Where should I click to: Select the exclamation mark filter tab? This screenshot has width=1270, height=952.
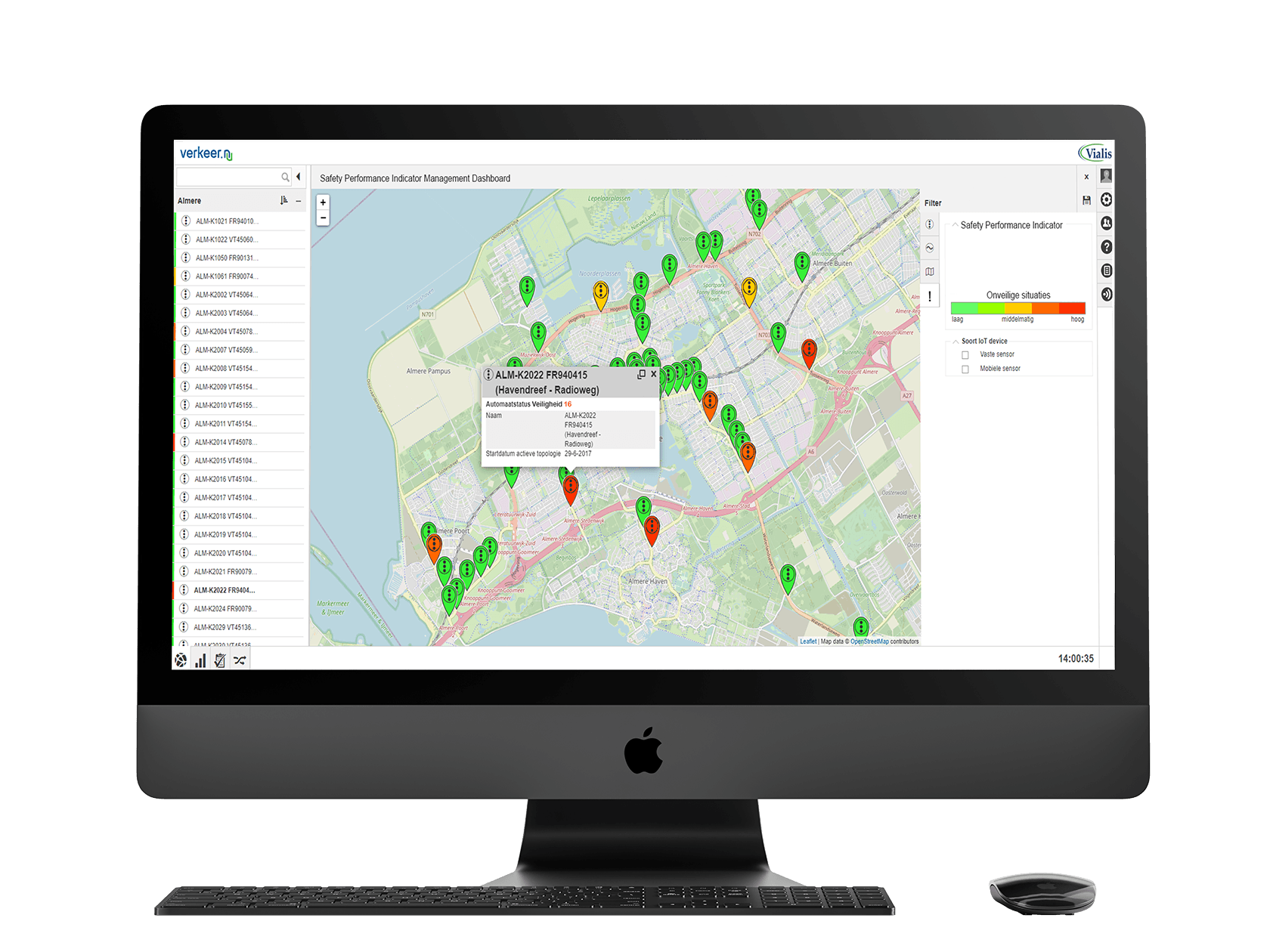click(930, 296)
